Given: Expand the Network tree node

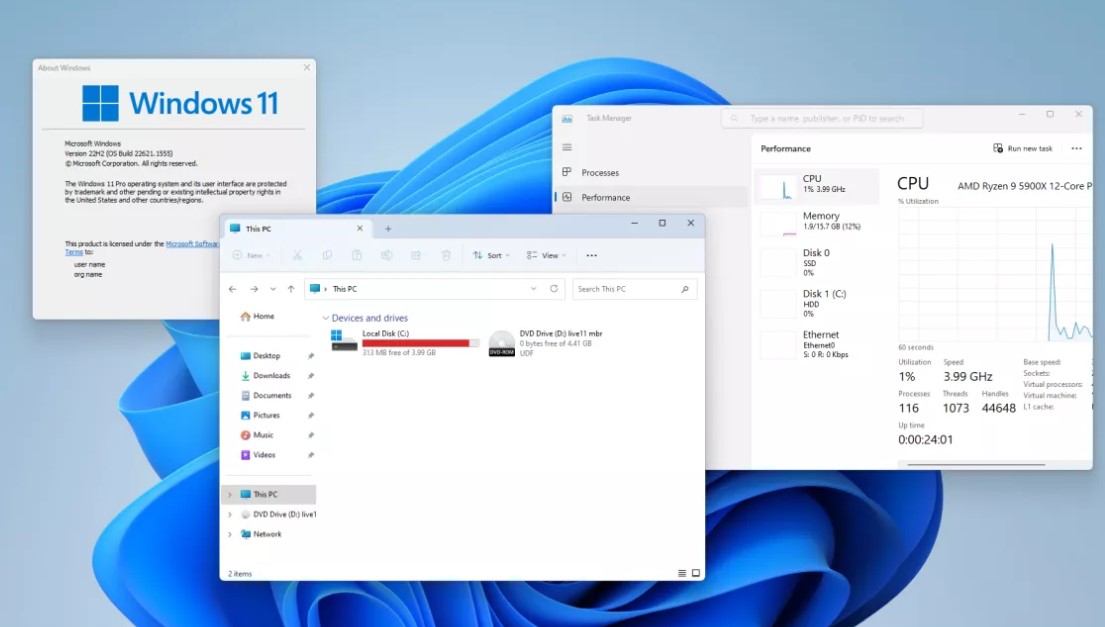Looking at the screenshot, I should pos(230,534).
